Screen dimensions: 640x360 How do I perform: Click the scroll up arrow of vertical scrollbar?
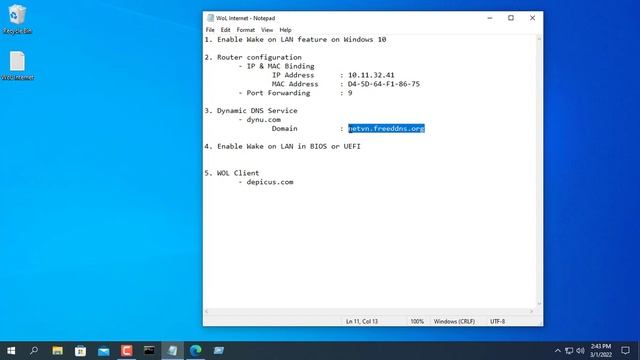point(539,39)
